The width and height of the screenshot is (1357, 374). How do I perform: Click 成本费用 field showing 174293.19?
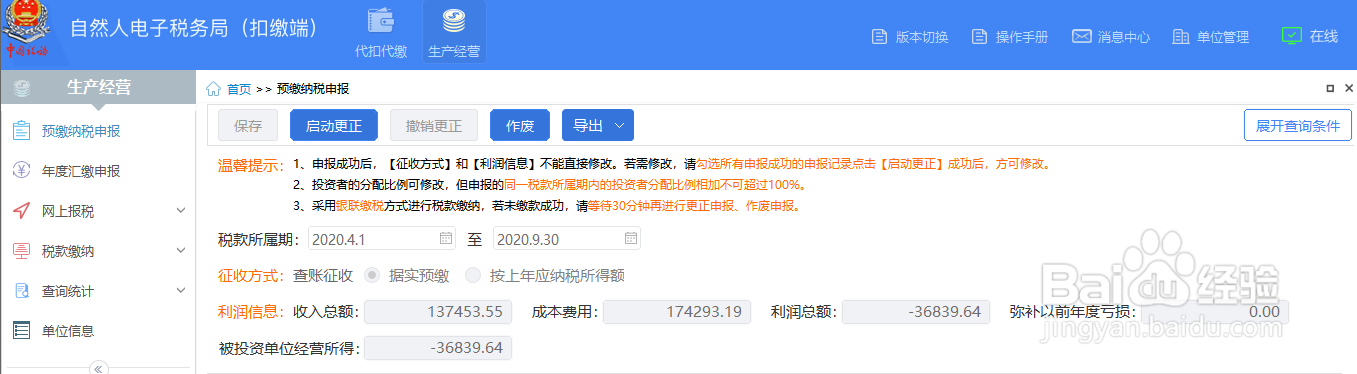677,311
